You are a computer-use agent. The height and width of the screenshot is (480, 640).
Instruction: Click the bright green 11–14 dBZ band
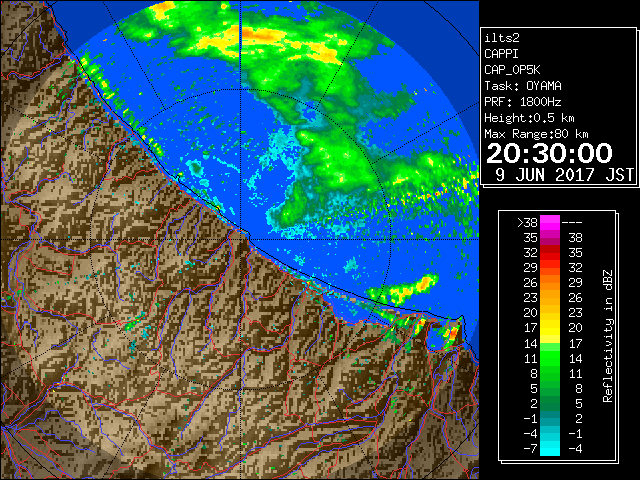[x=550, y=358]
